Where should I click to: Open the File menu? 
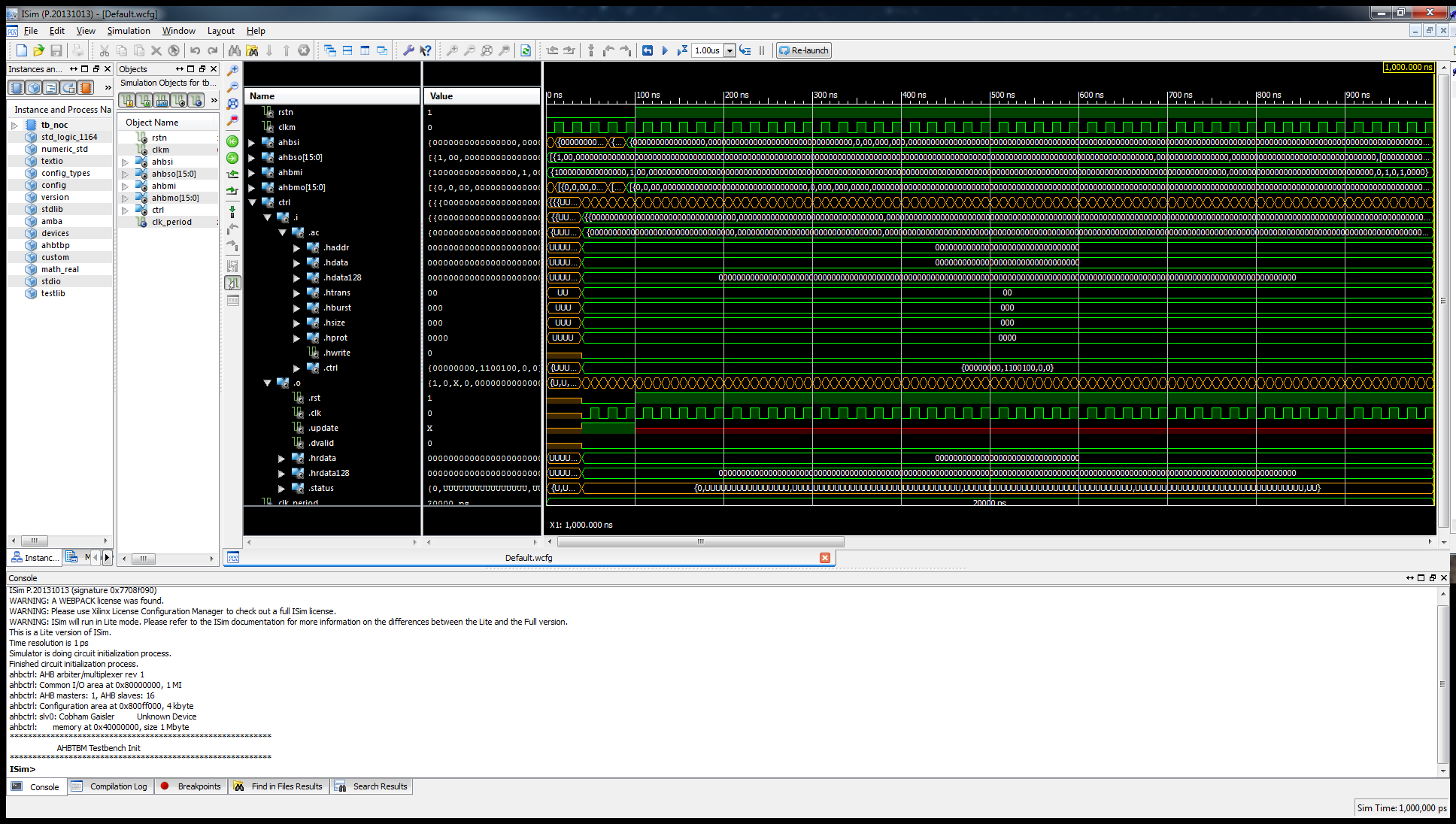tap(31, 31)
